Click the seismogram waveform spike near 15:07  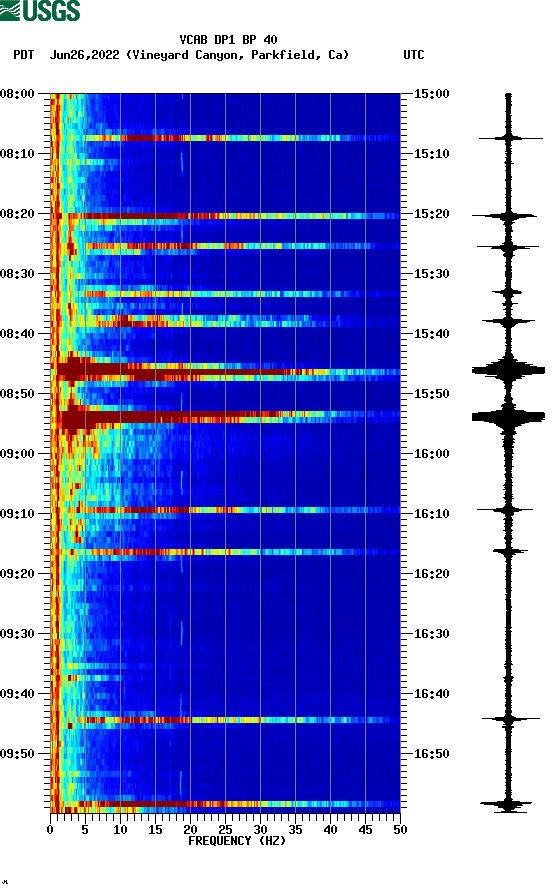[x=510, y=138]
